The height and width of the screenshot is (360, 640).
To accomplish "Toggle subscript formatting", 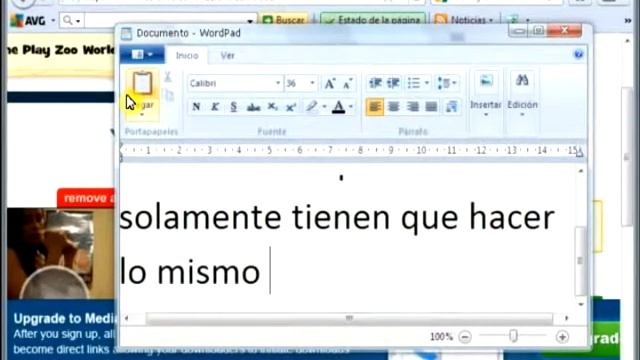I will (272, 107).
